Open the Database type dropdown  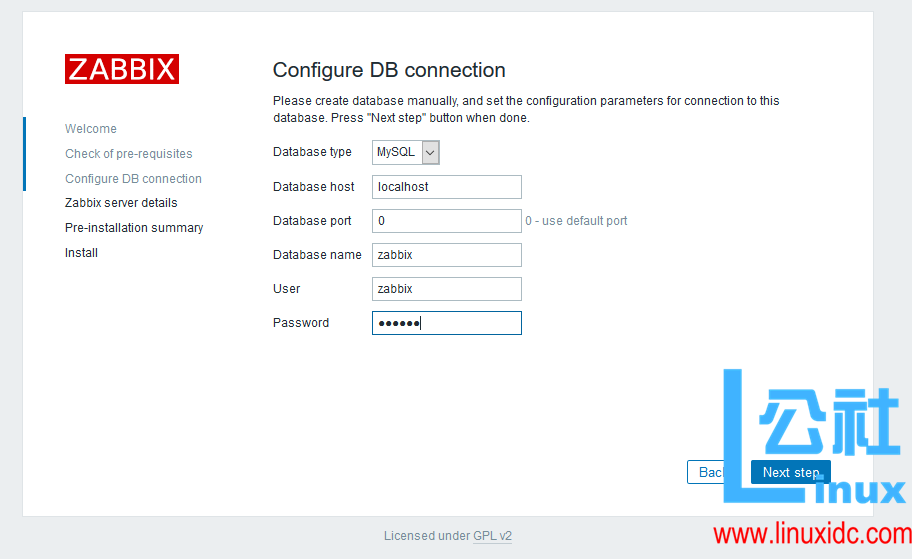(405, 152)
